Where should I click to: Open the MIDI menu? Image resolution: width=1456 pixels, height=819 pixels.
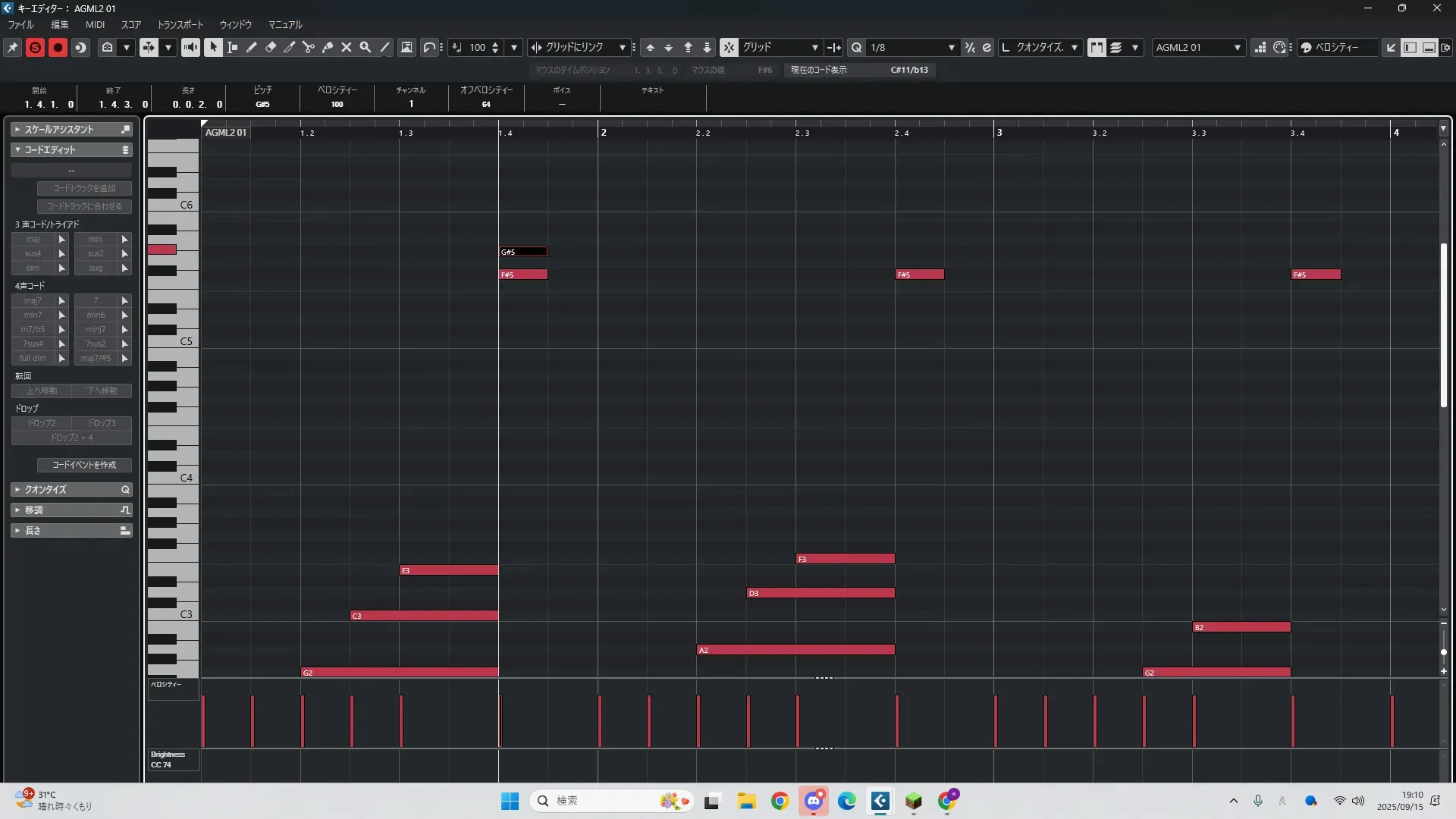(95, 24)
